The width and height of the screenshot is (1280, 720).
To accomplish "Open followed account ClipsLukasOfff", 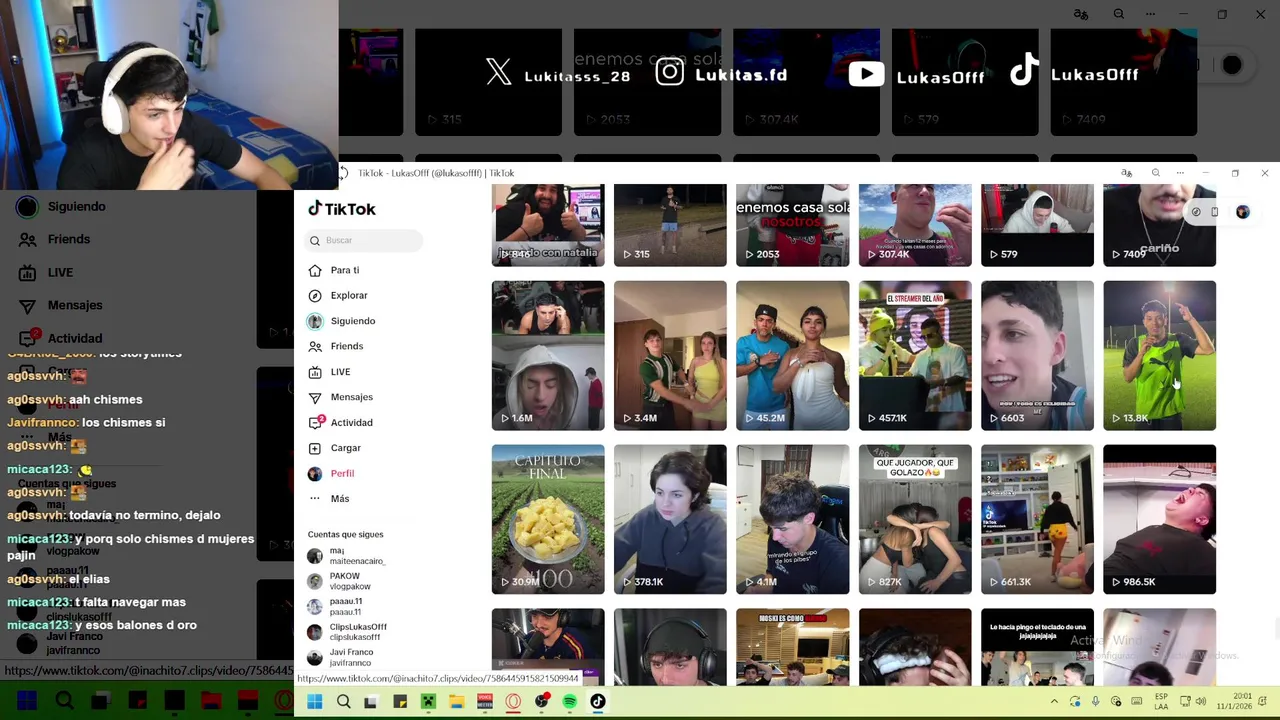I will tap(347, 632).
